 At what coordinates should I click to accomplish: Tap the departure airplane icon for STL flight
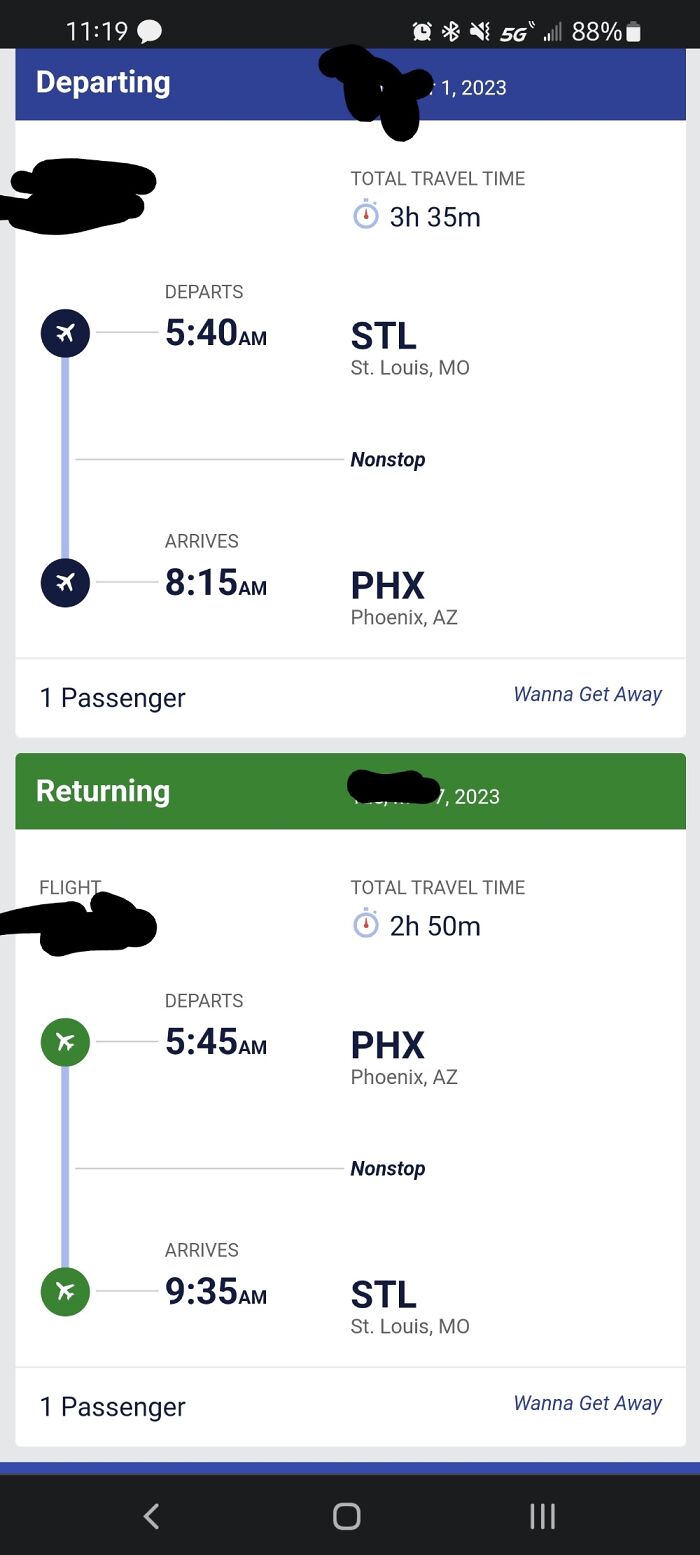64,332
